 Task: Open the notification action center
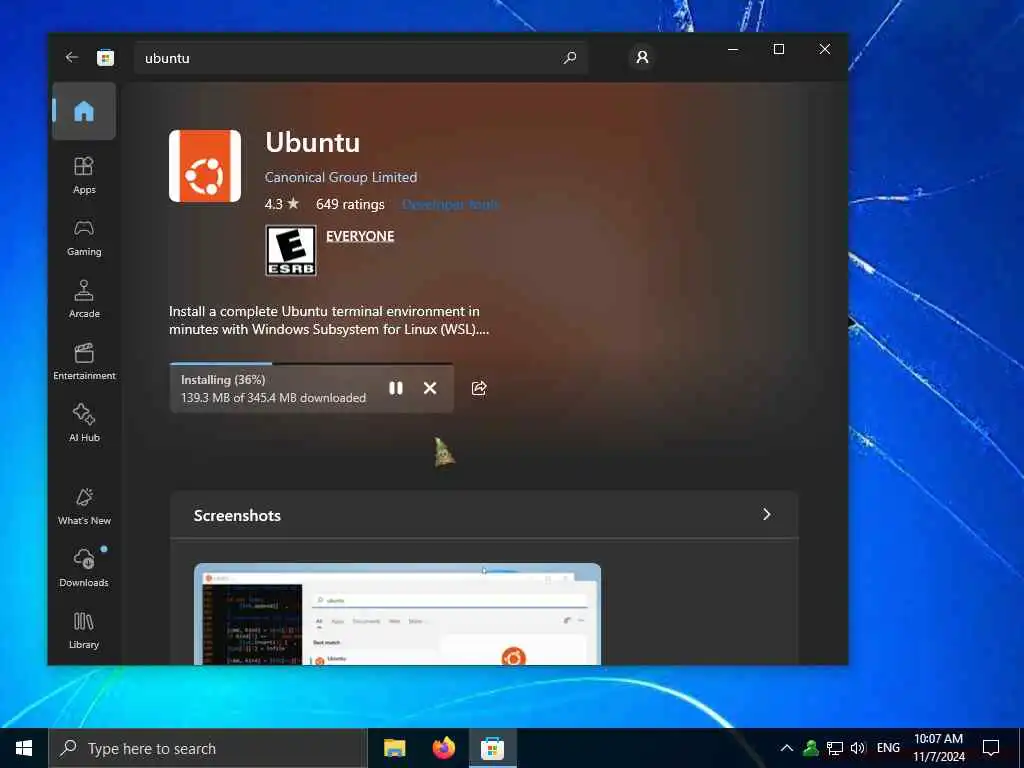(991, 748)
